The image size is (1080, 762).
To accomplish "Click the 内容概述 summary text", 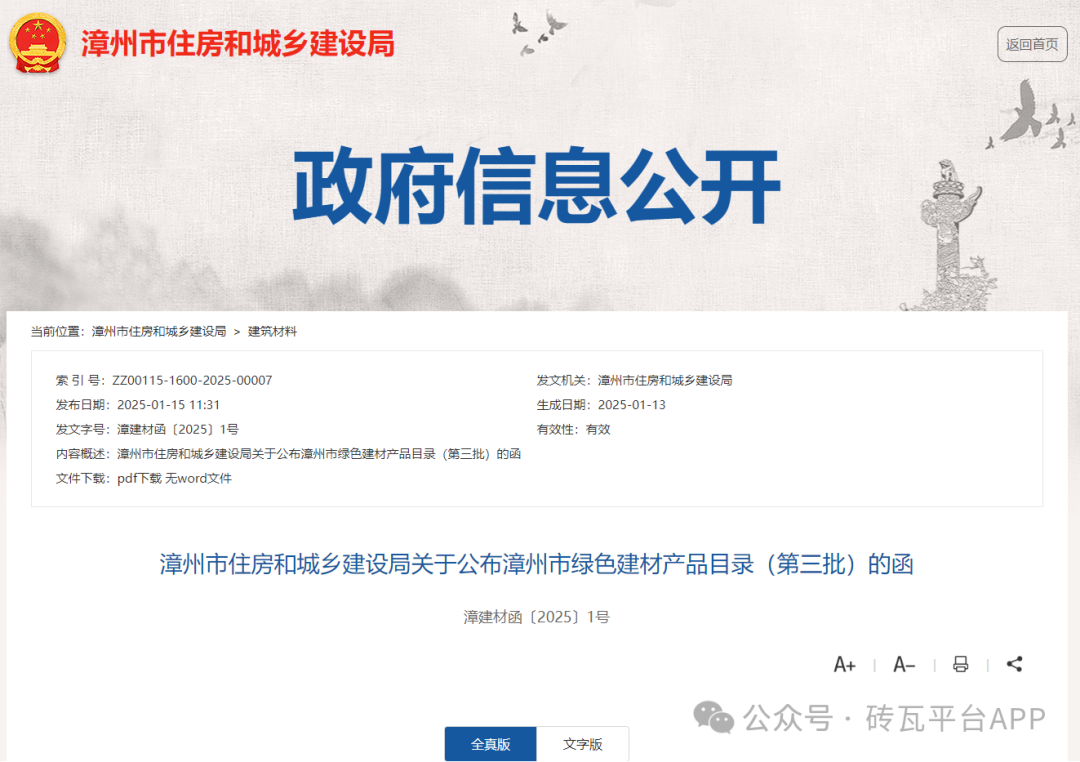I will point(319,454).
